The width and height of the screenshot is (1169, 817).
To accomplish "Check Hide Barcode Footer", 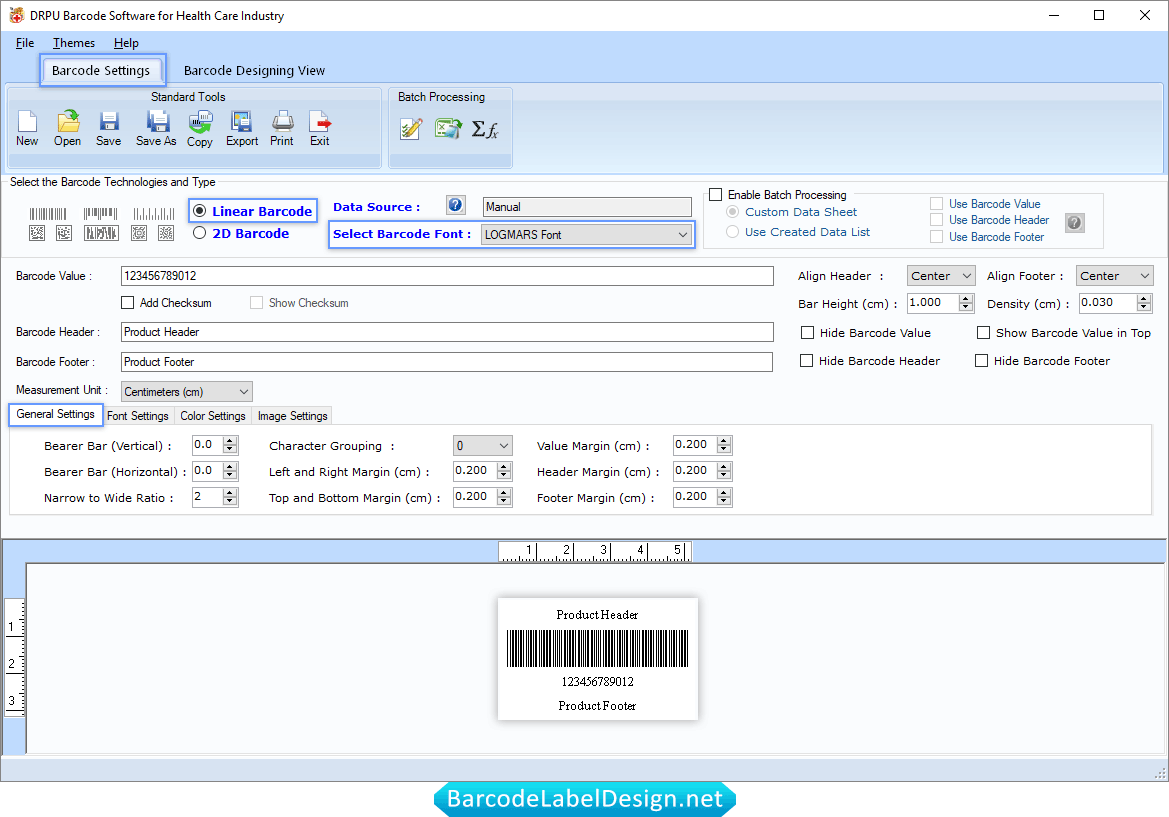I will click(982, 361).
